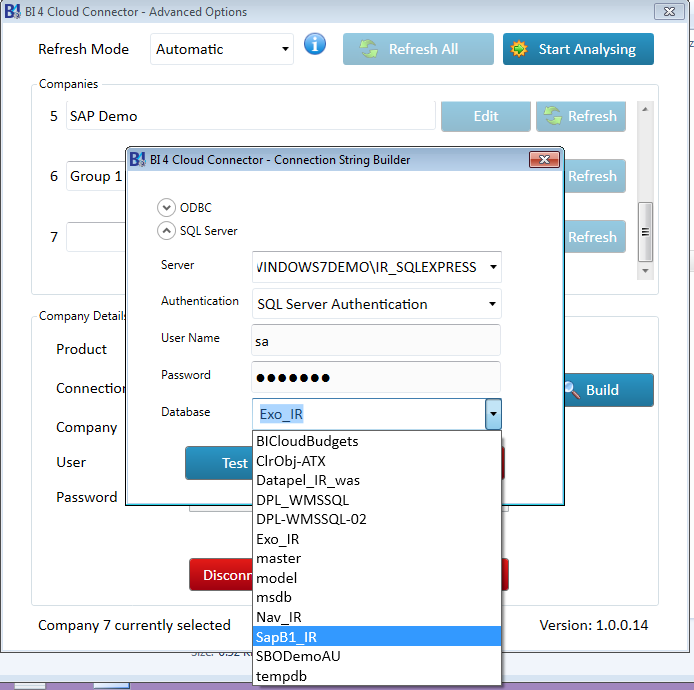Click Refresh button for company 7
Screen dimensions: 694x690
594,237
